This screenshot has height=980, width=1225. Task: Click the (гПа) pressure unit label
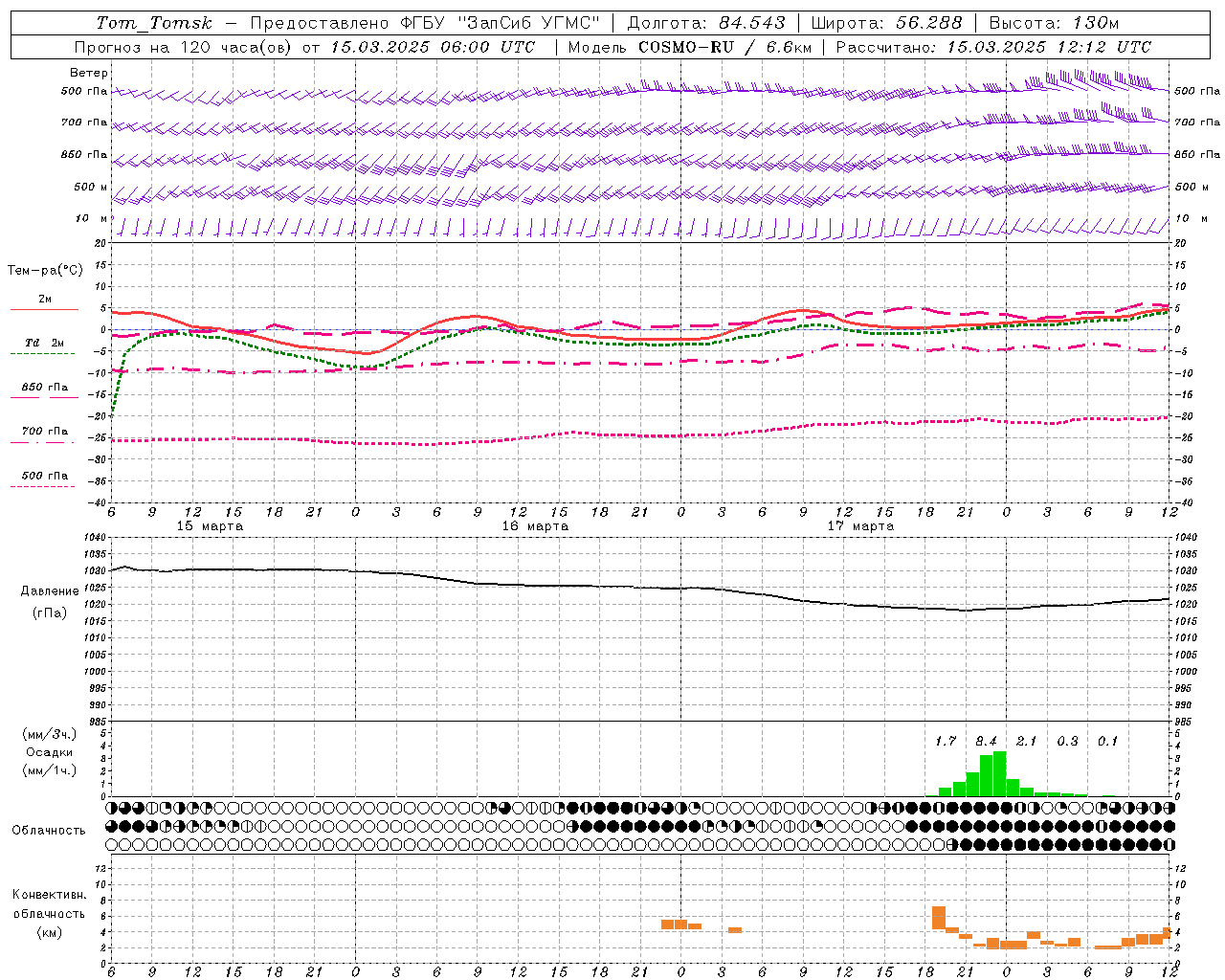(x=50, y=613)
